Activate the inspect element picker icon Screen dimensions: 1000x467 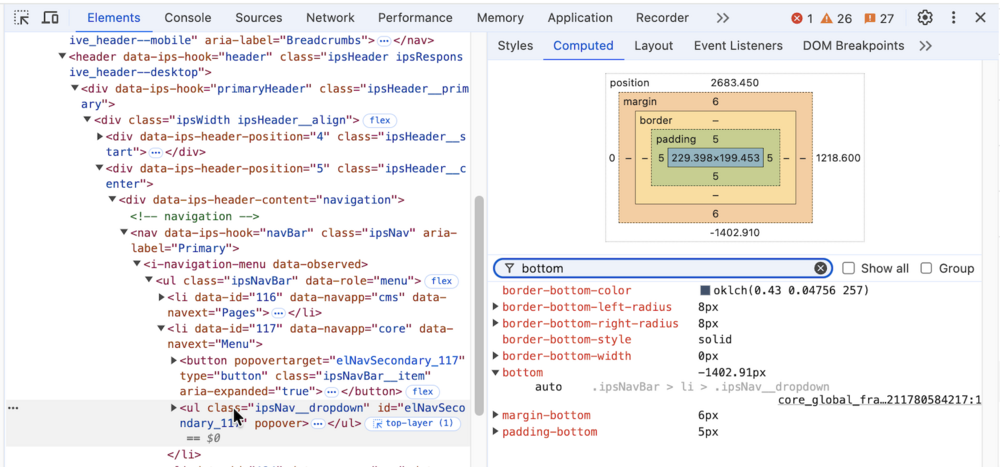22,18
